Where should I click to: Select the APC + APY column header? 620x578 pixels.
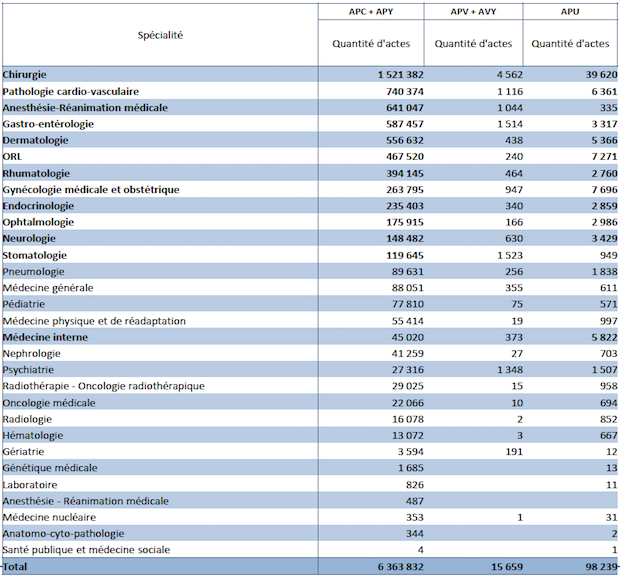(370, 11)
